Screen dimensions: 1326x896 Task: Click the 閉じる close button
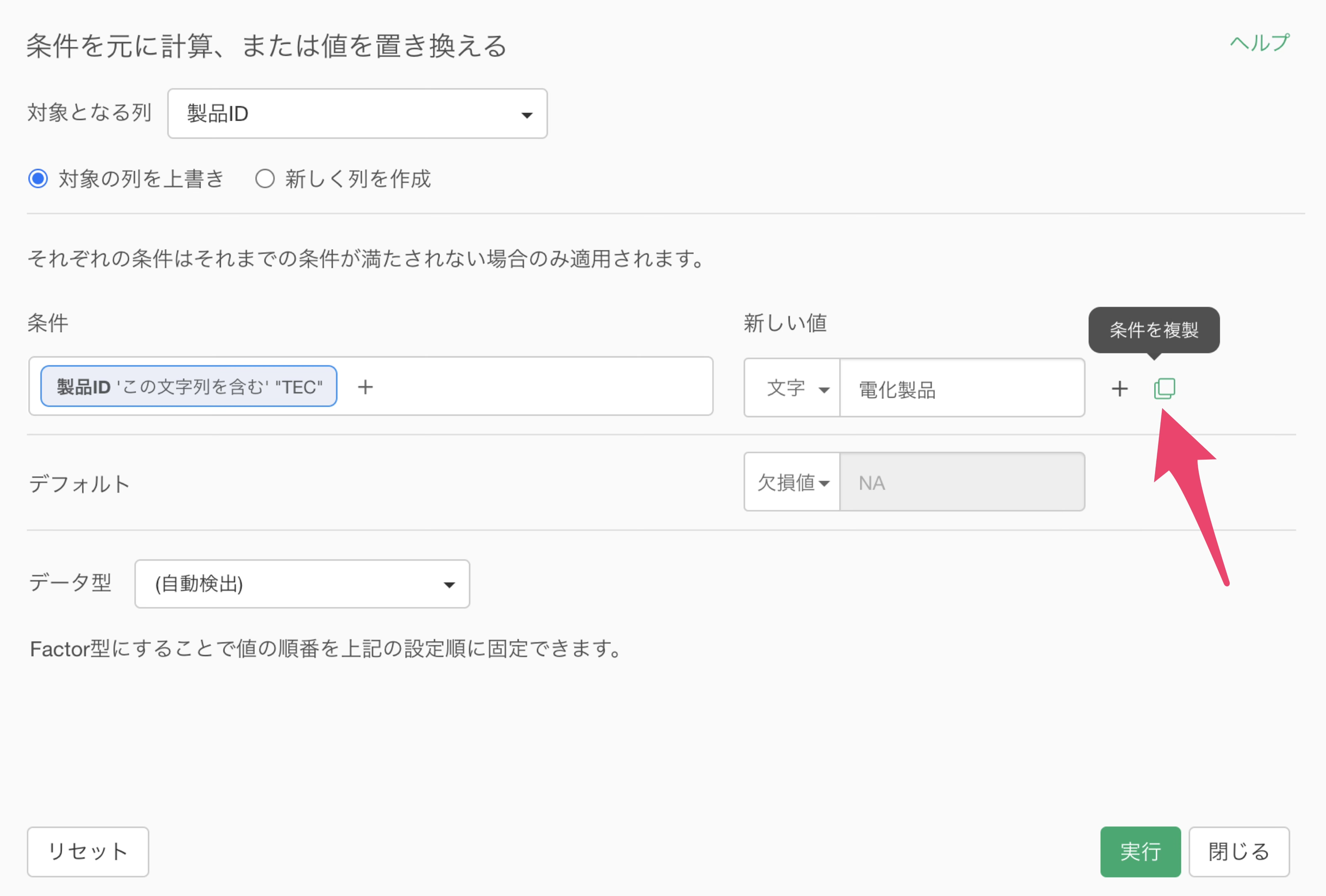point(1239,852)
